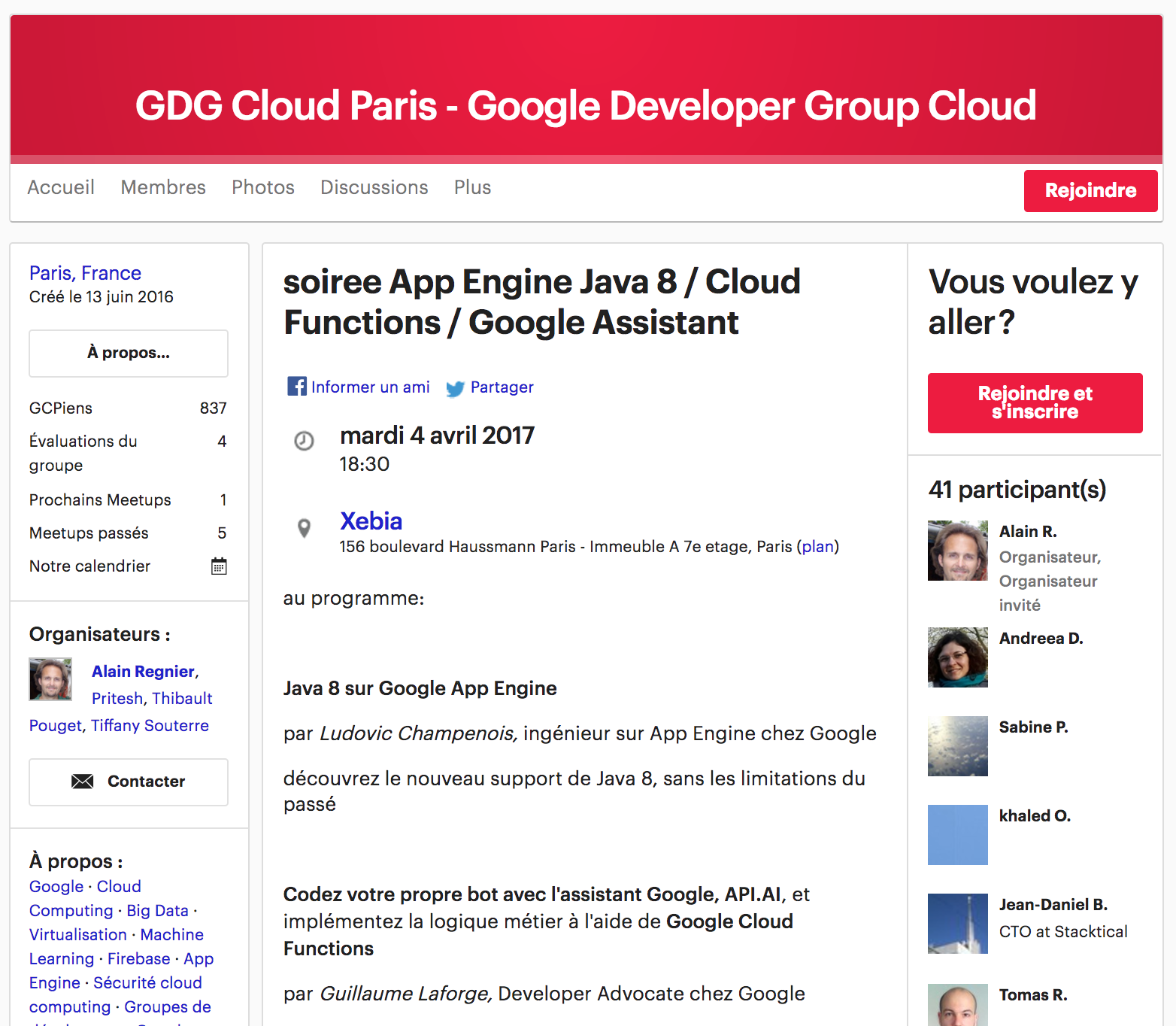
Task: Go to the Photos tab
Action: click(x=263, y=187)
